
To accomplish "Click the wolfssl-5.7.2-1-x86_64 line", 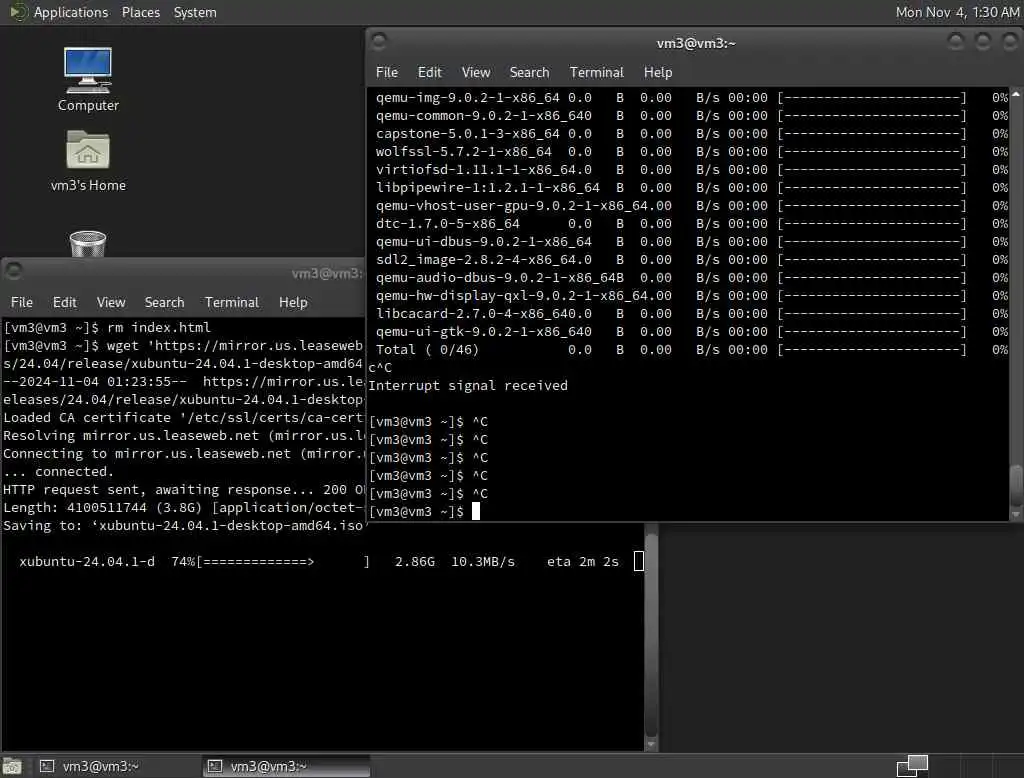I will tap(692, 152).
